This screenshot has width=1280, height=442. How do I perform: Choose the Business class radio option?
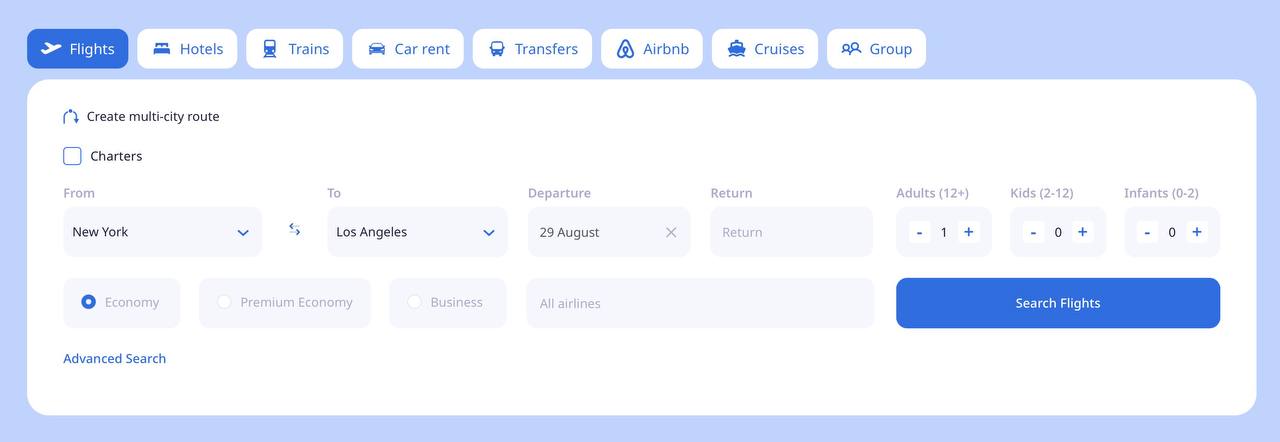448,302
